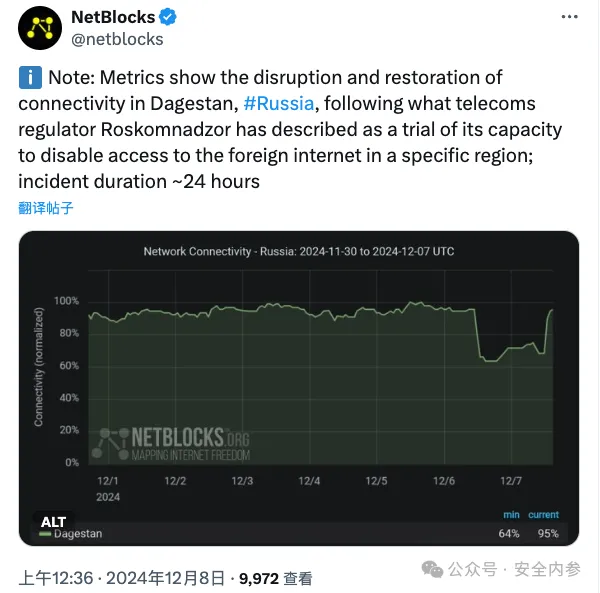Open the NetBlocks profile avatar
Screen dimensions: 600x593
40,28
